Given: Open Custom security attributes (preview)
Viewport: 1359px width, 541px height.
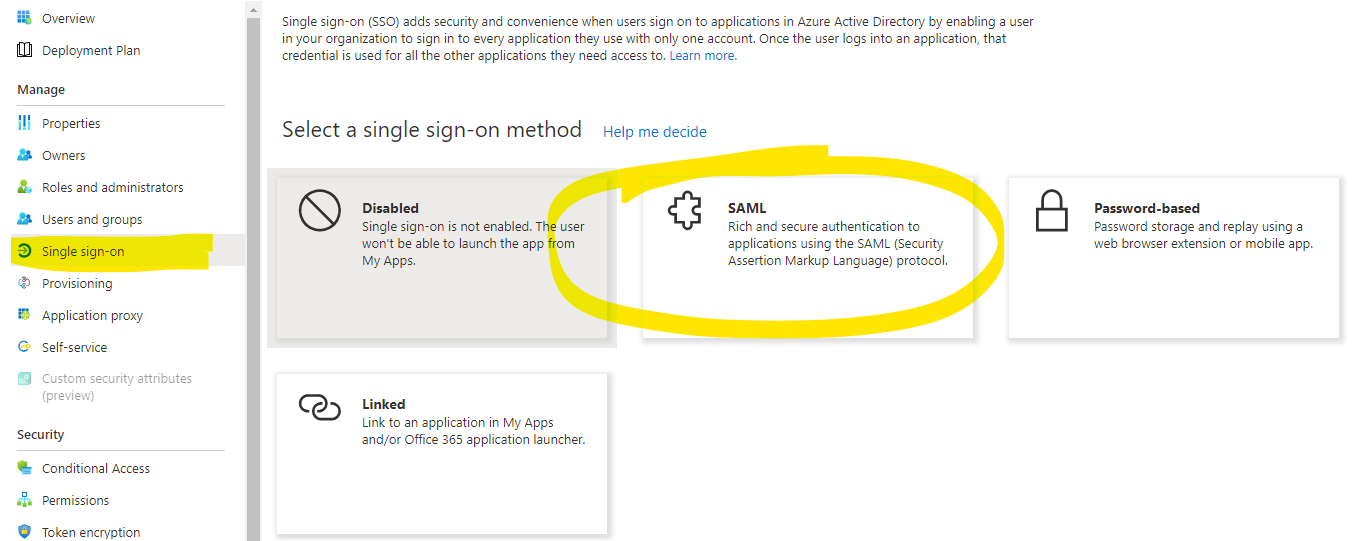Looking at the screenshot, I should [x=116, y=387].
